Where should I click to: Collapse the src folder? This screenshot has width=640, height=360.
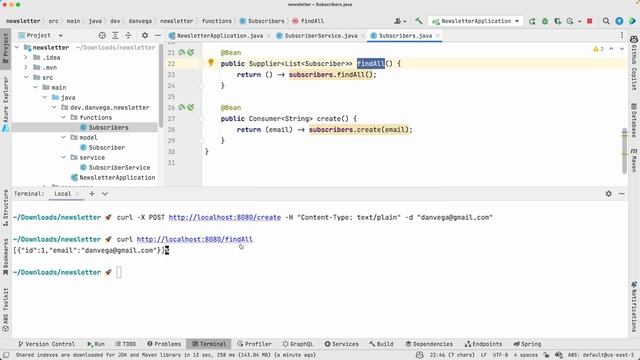pyautogui.click(x=26, y=78)
